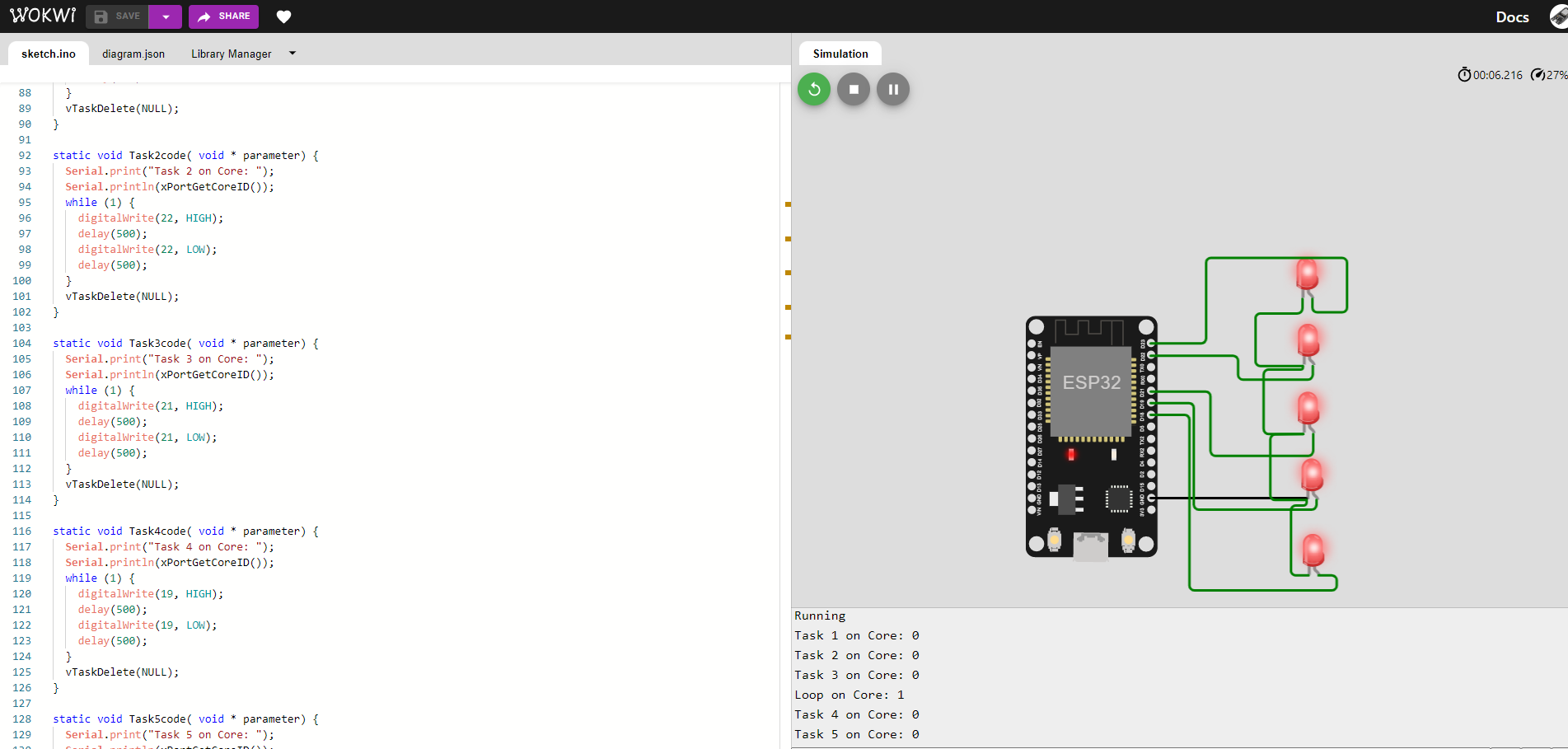Restart the simulation with the green button
The height and width of the screenshot is (749, 1568).
click(814, 89)
